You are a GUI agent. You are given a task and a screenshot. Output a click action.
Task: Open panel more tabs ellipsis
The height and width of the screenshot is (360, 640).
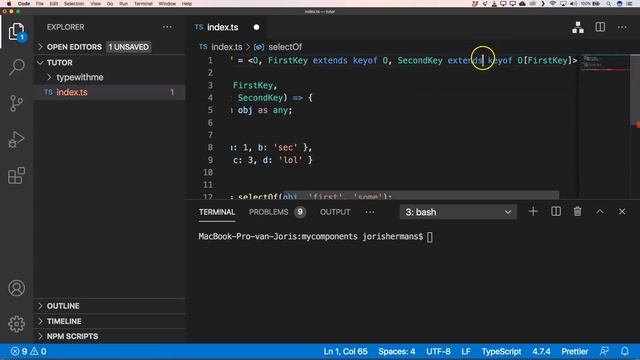coord(370,212)
